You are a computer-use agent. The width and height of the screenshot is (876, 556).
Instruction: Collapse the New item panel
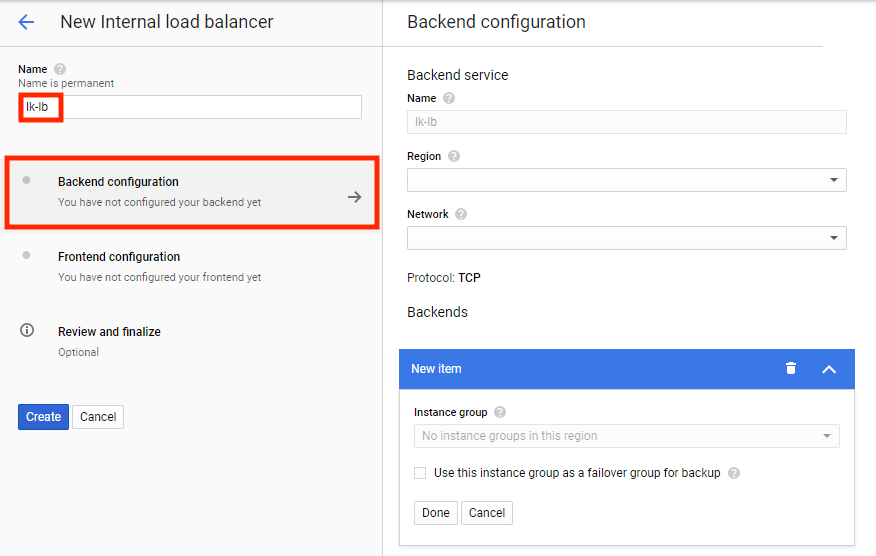[x=828, y=369]
